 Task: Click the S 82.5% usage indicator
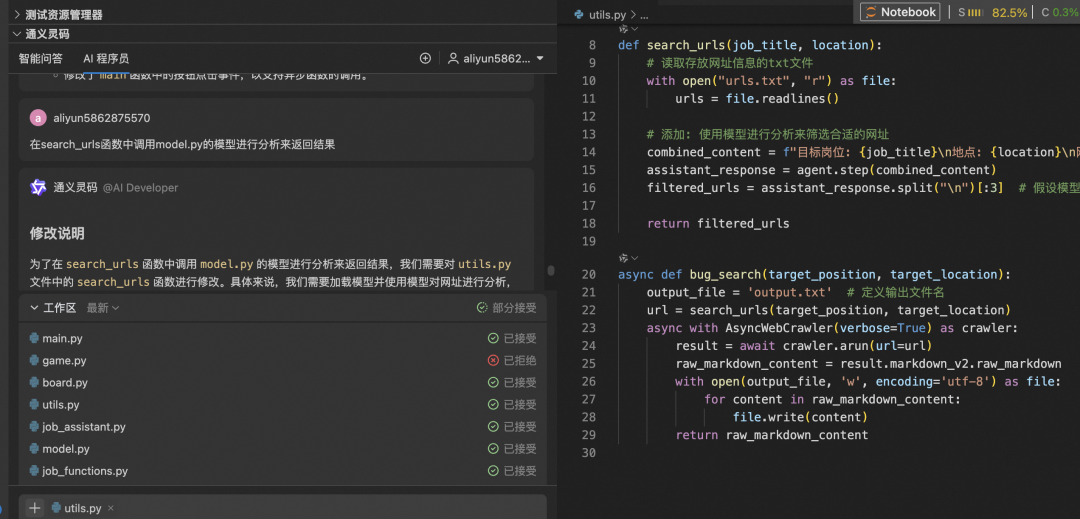(993, 12)
